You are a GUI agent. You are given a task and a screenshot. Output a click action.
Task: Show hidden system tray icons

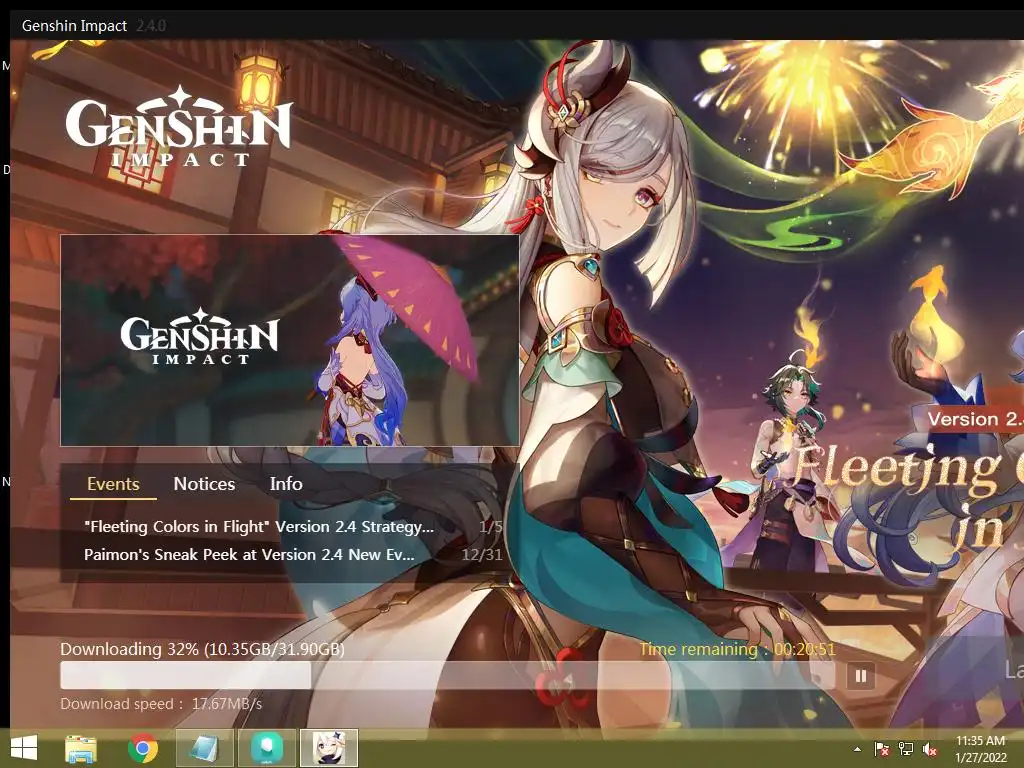pyautogui.click(x=857, y=749)
